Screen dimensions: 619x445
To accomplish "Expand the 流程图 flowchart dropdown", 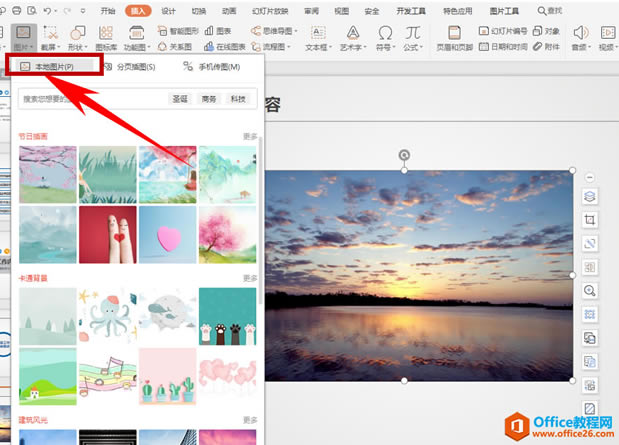I will 289,47.
